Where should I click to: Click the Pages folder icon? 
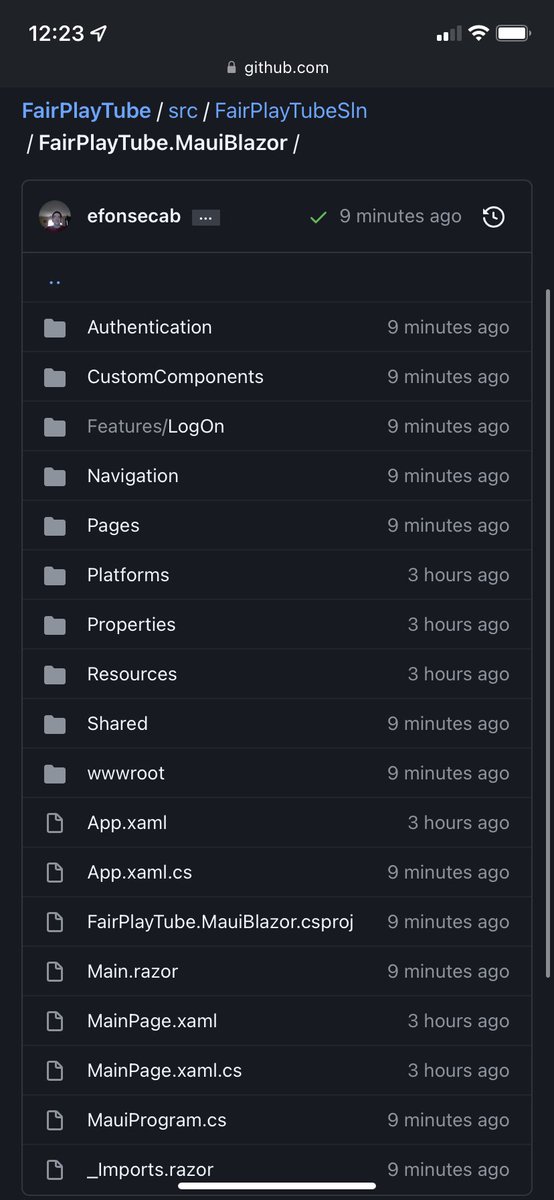(x=55, y=526)
